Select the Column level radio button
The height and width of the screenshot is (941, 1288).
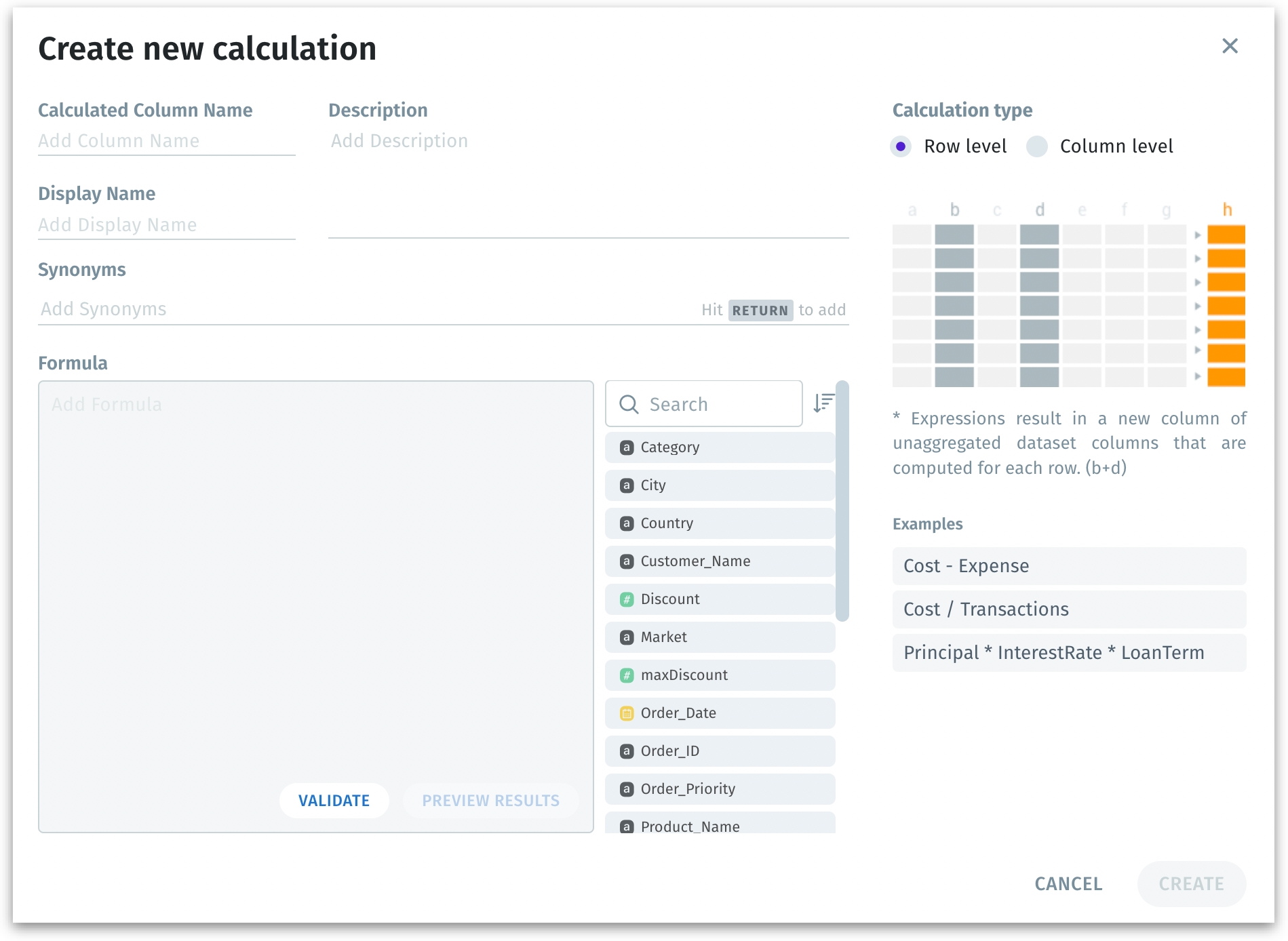pos(1036,146)
